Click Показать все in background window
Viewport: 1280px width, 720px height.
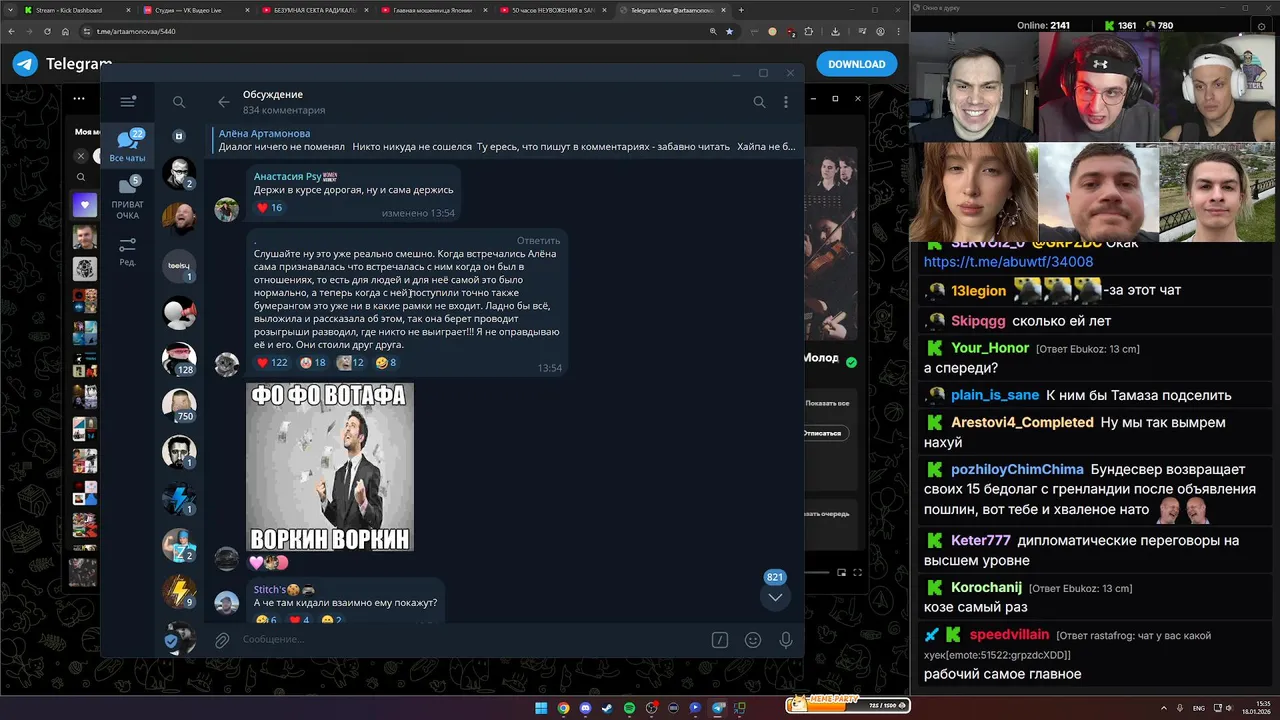point(826,403)
